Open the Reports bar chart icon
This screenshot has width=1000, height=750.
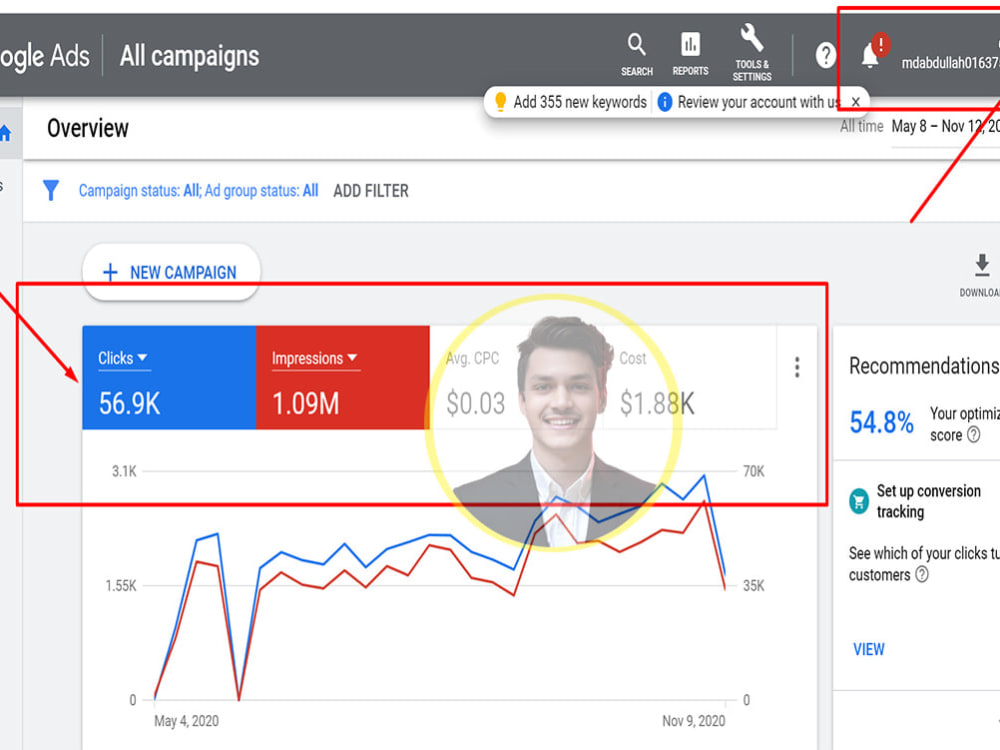coord(690,45)
